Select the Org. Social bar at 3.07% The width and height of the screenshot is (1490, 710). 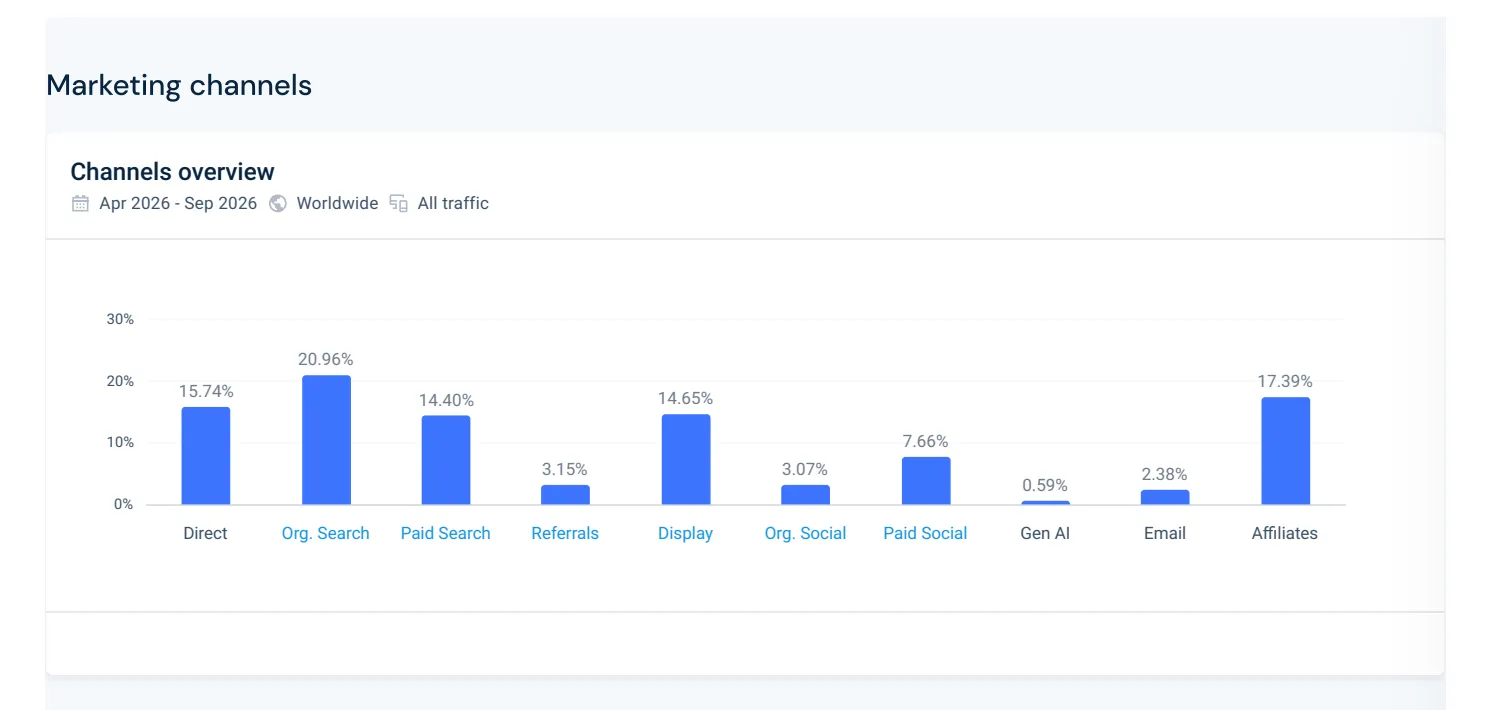[x=806, y=495]
